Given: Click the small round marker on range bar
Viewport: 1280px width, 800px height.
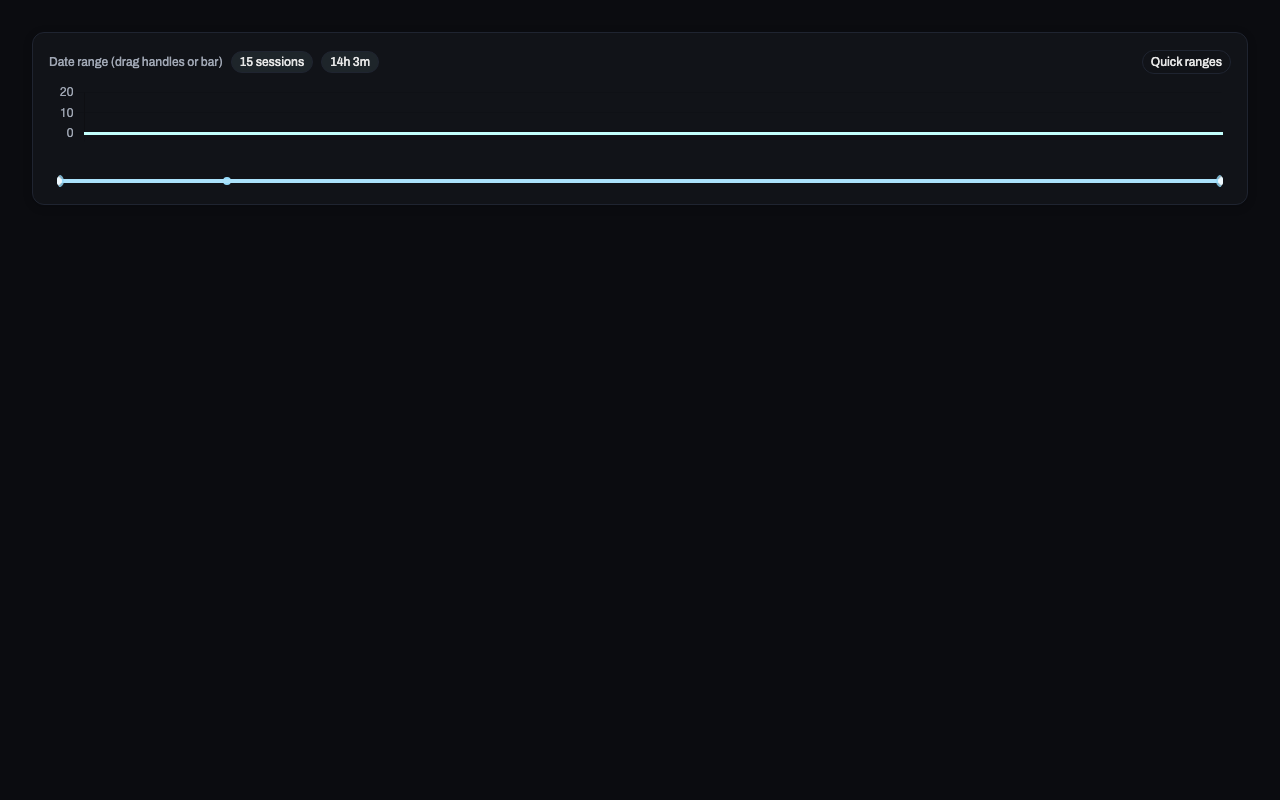Looking at the screenshot, I should point(227,181).
